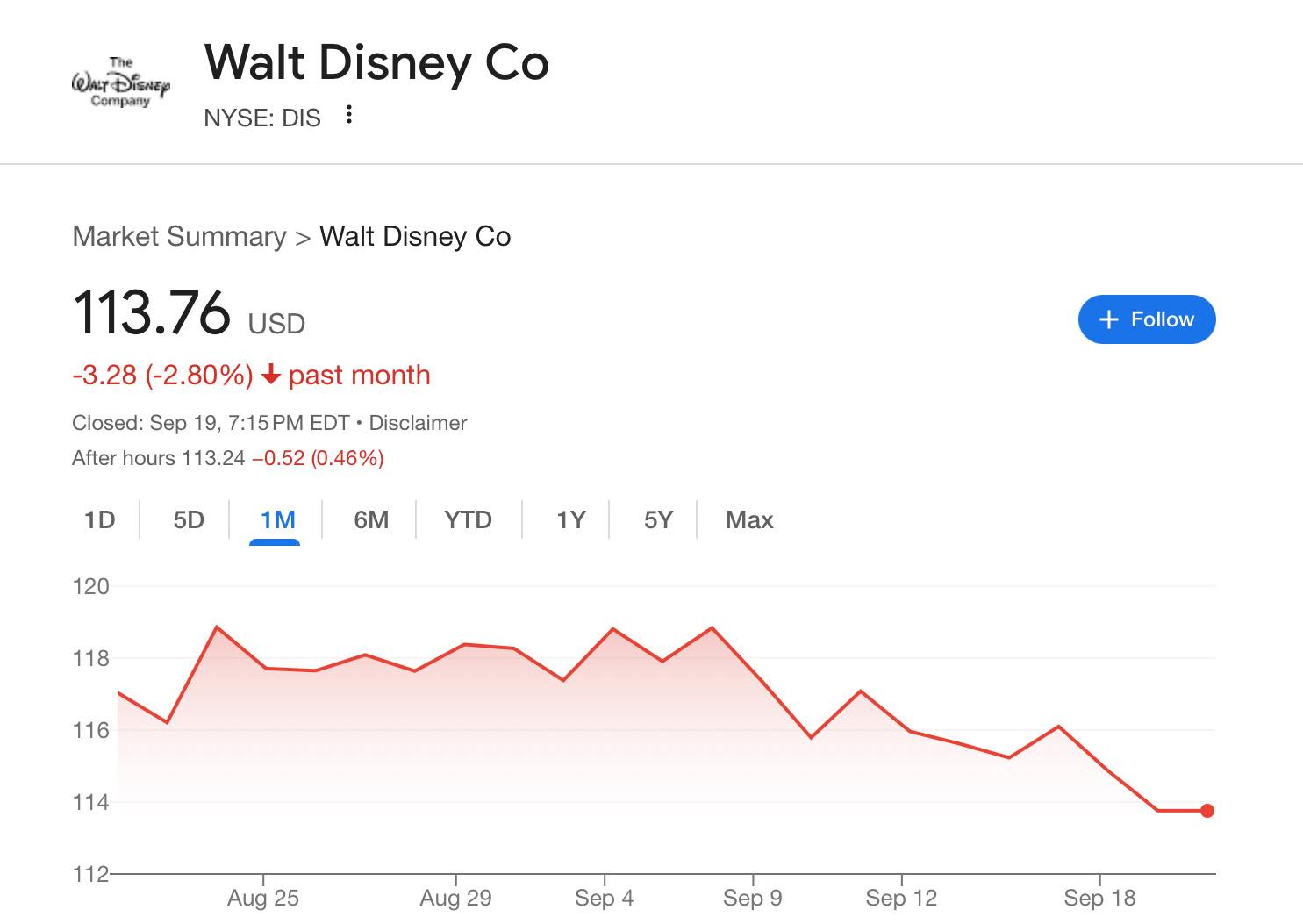Switch chart to 1Y range
Viewport: 1303px width, 924px height.
coord(570,520)
